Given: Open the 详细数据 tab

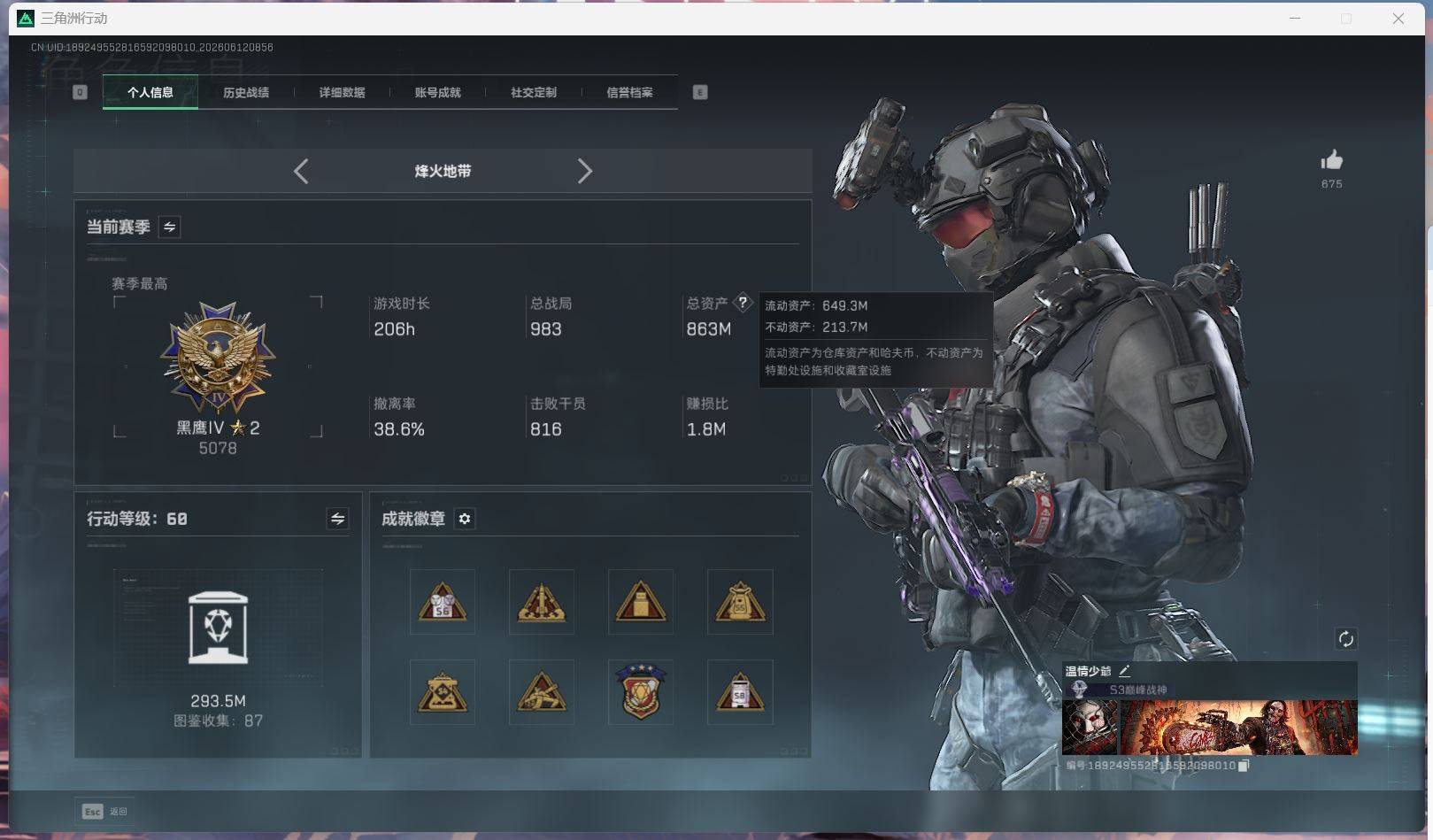Looking at the screenshot, I should coord(342,92).
